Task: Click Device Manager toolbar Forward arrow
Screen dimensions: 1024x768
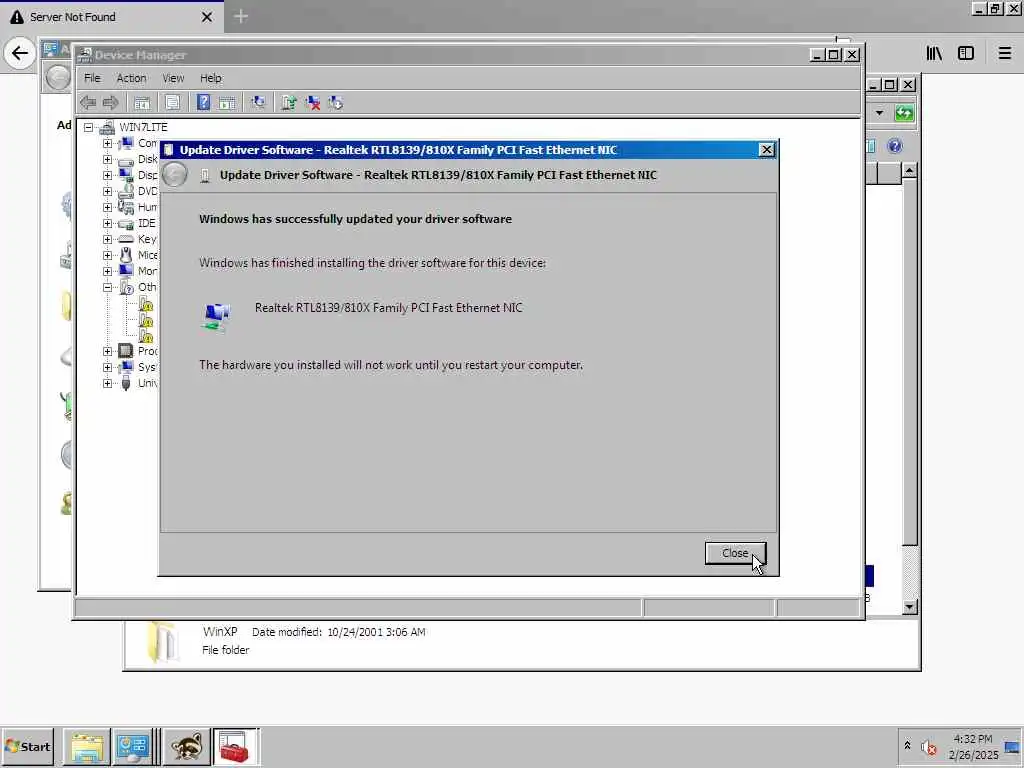Action: [110, 103]
